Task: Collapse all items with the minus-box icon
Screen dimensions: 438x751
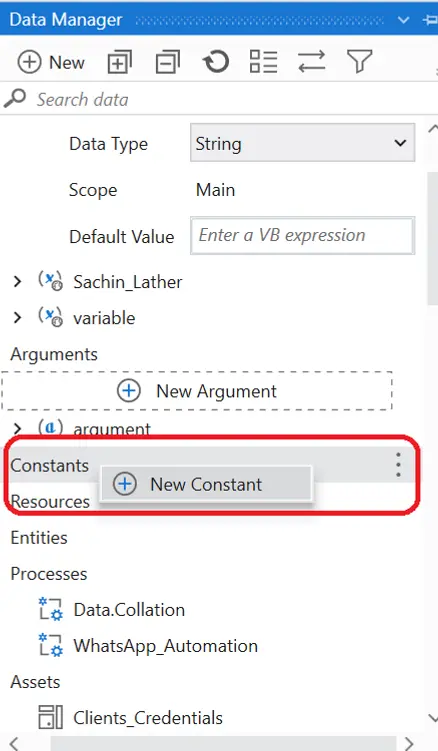Action: [x=168, y=62]
